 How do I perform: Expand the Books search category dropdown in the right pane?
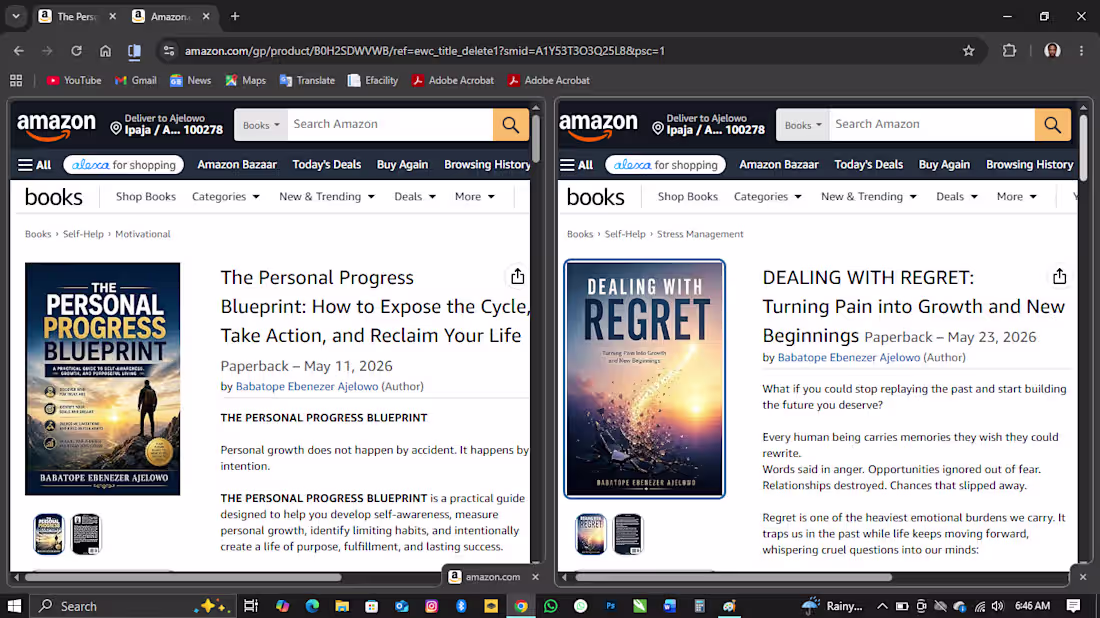[803, 125]
